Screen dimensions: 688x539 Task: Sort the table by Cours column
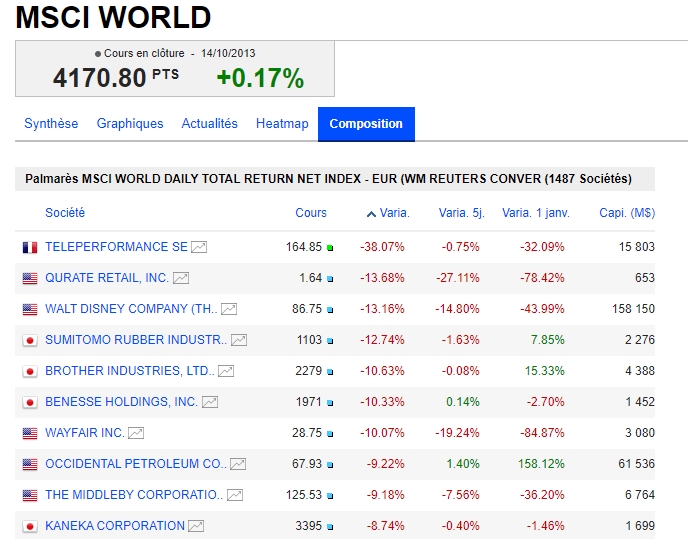click(311, 213)
